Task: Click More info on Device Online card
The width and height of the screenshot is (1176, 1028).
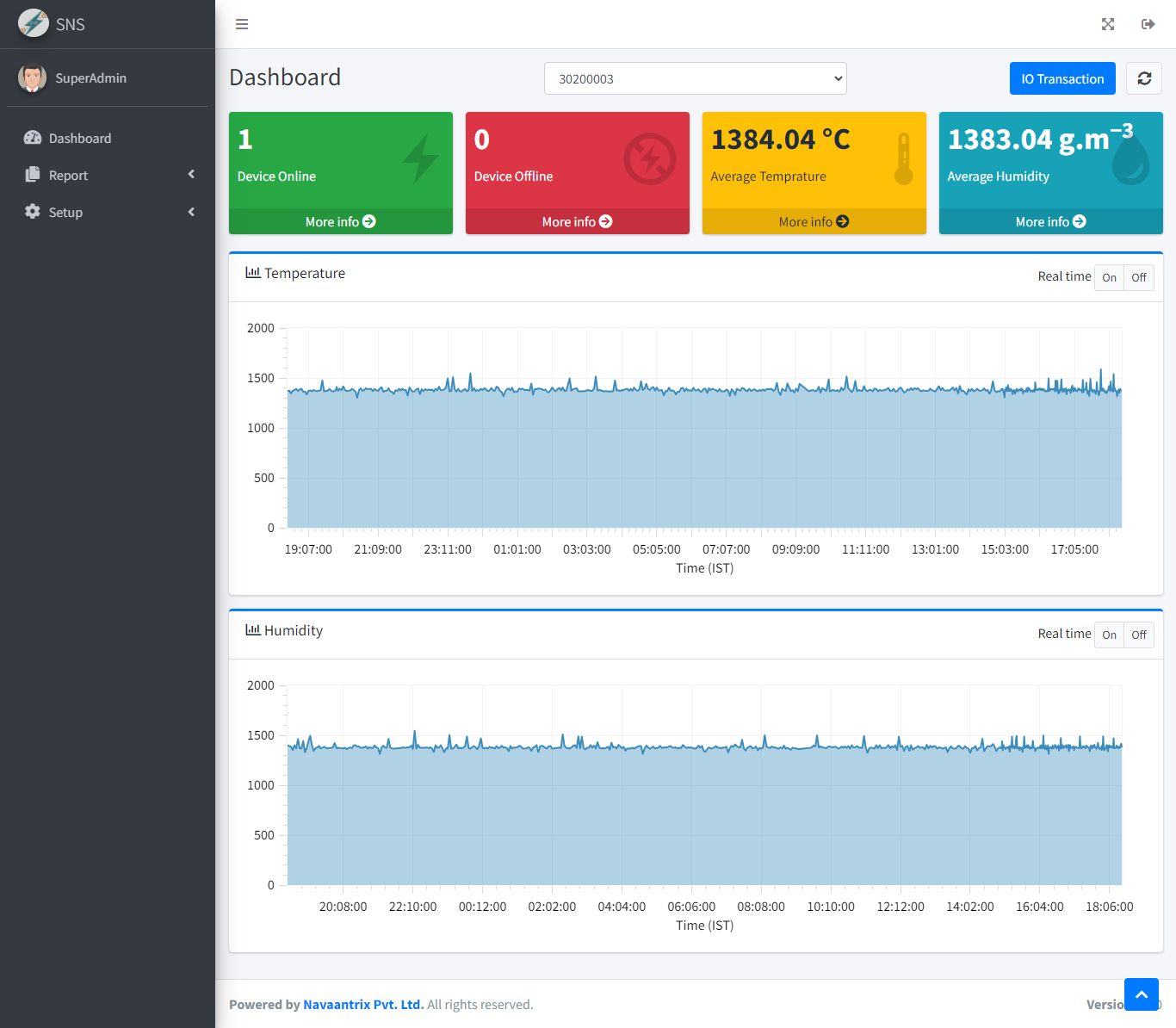Action: coord(341,221)
